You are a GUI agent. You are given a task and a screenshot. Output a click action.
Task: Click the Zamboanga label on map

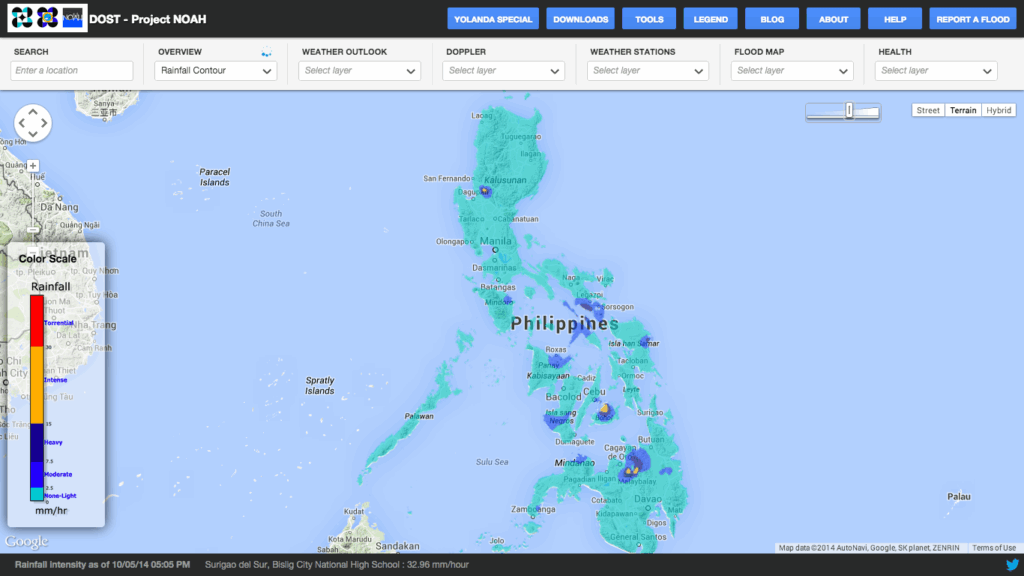534,509
